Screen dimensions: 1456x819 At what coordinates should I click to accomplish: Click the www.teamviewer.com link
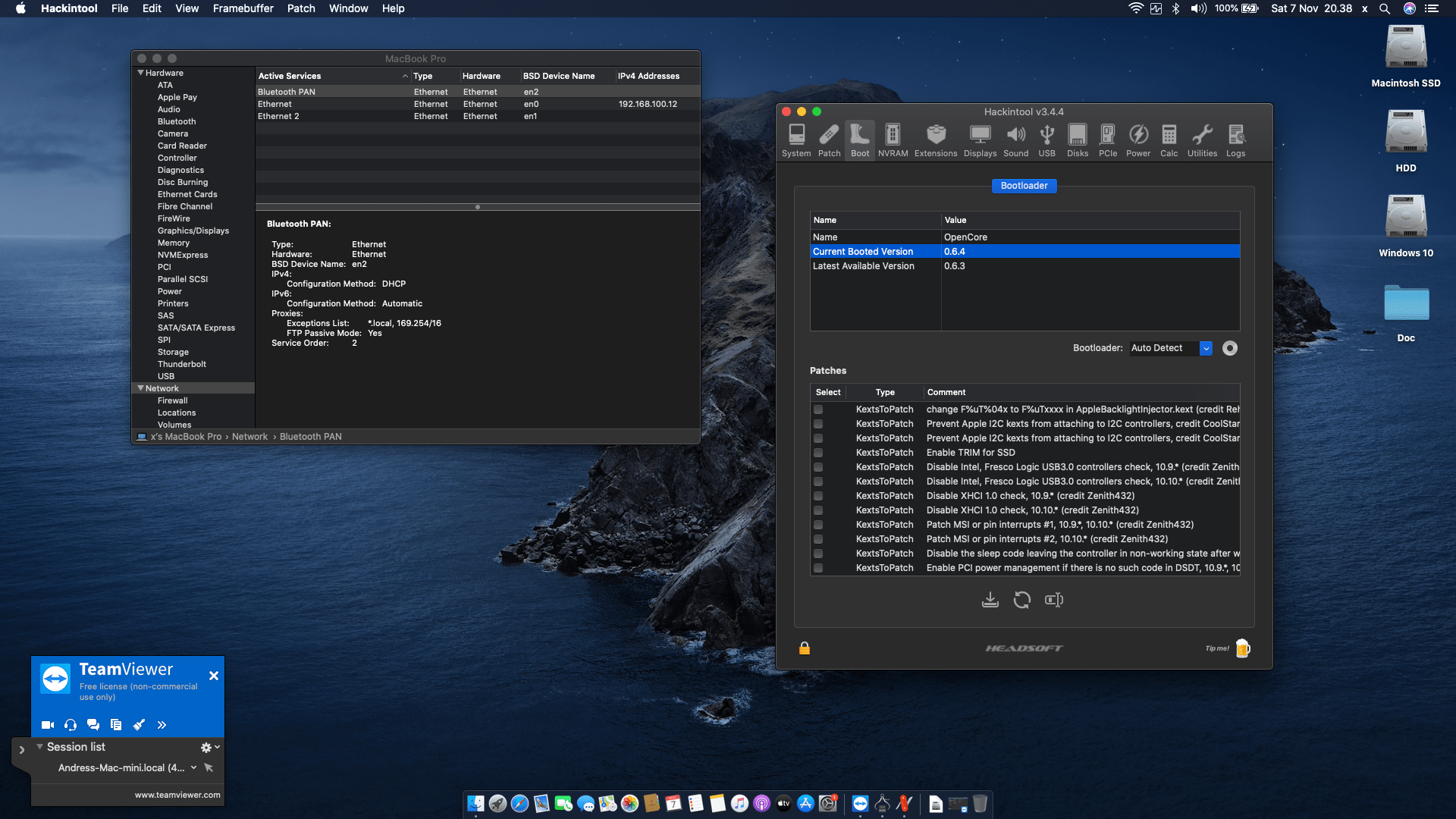tap(177, 795)
